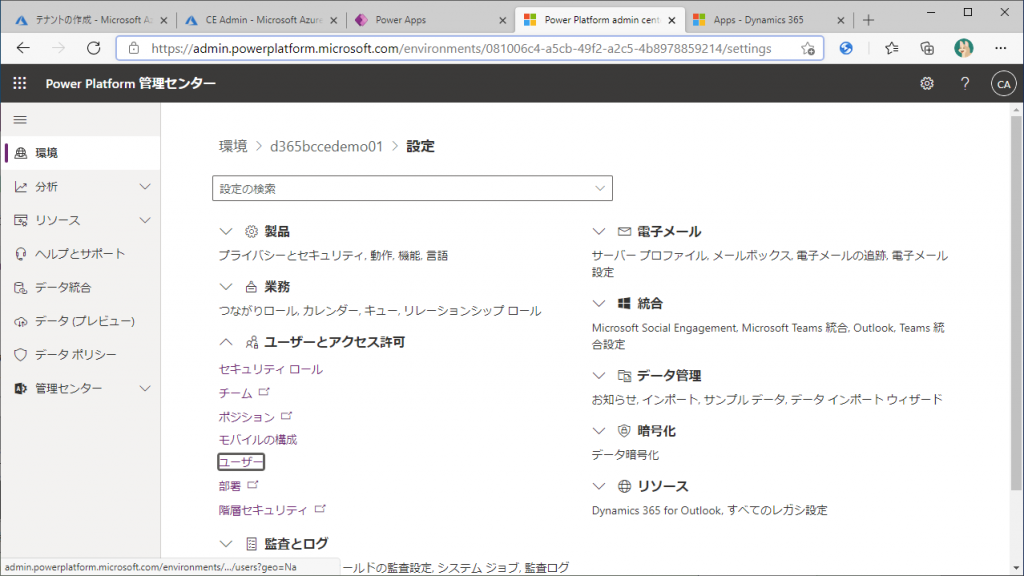Open the CA account avatar menu
The height and width of the screenshot is (576, 1024).
point(1003,84)
